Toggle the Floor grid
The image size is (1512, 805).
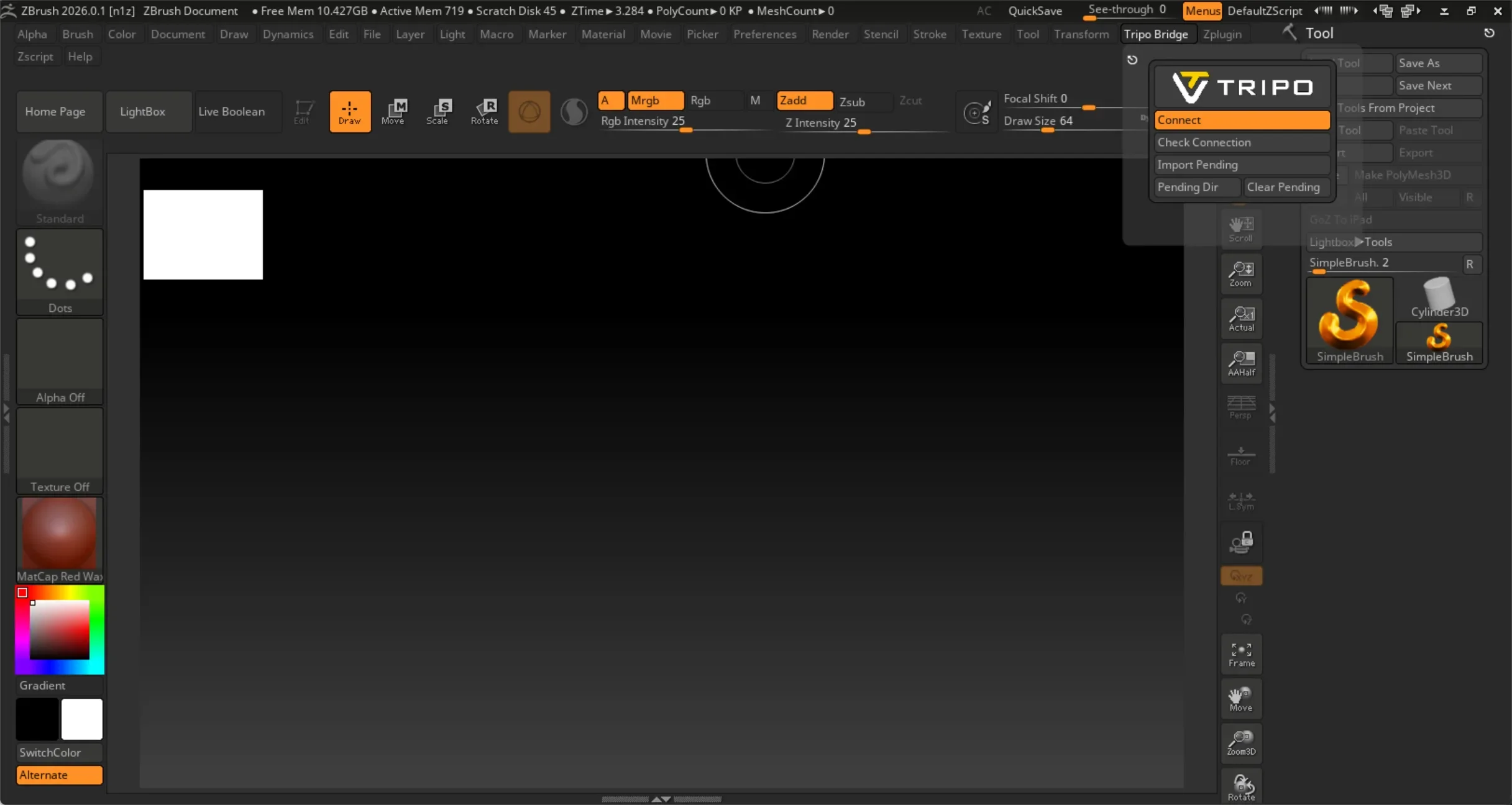click(x=1241, y=455)
